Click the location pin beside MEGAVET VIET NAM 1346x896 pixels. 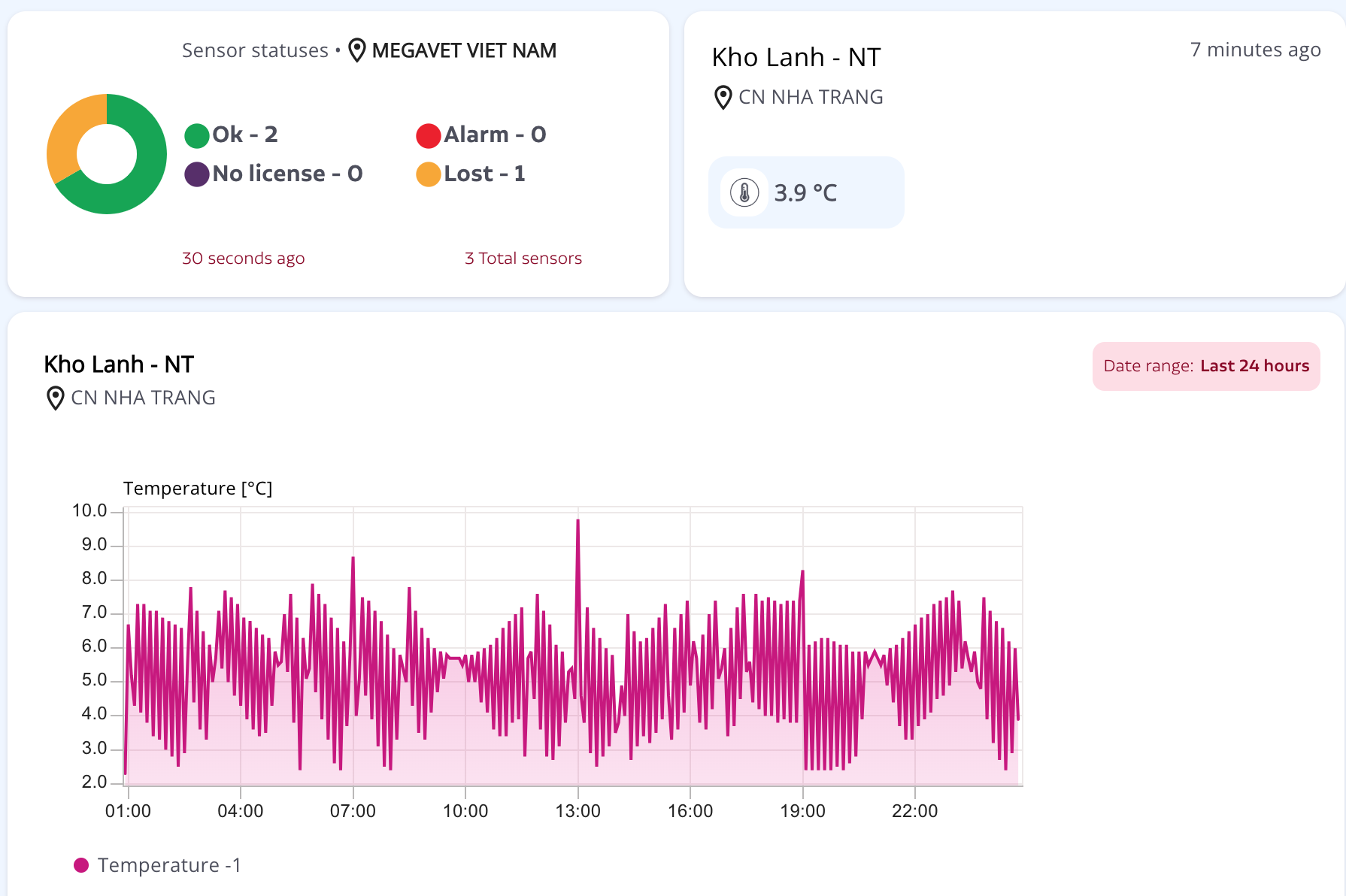[x=357, y=50]
